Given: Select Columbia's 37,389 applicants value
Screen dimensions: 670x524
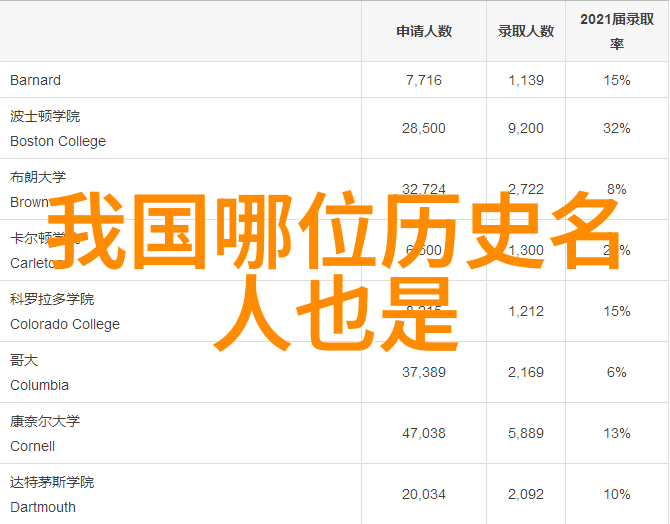Looking at the screenshot, I should tap(424, 372).
